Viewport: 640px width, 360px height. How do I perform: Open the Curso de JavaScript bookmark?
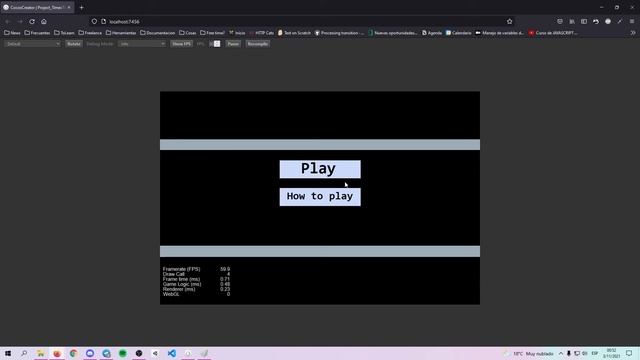[x=553, y=33]
